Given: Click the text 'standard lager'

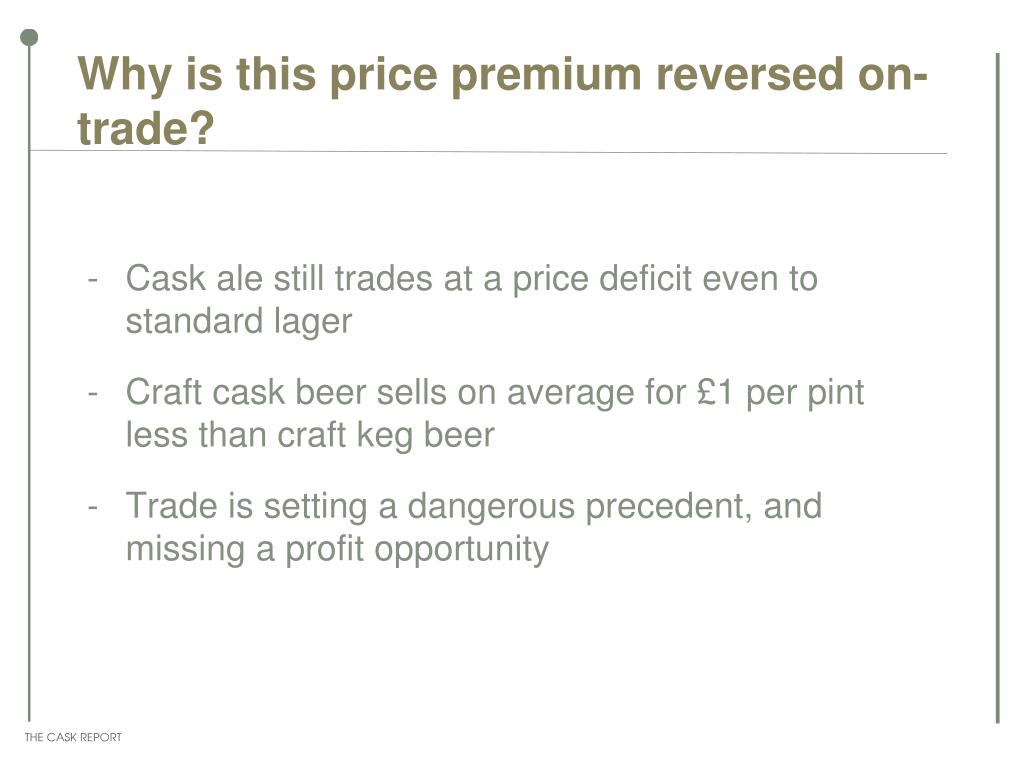Looking at the screenshot, I should [238, 321].
